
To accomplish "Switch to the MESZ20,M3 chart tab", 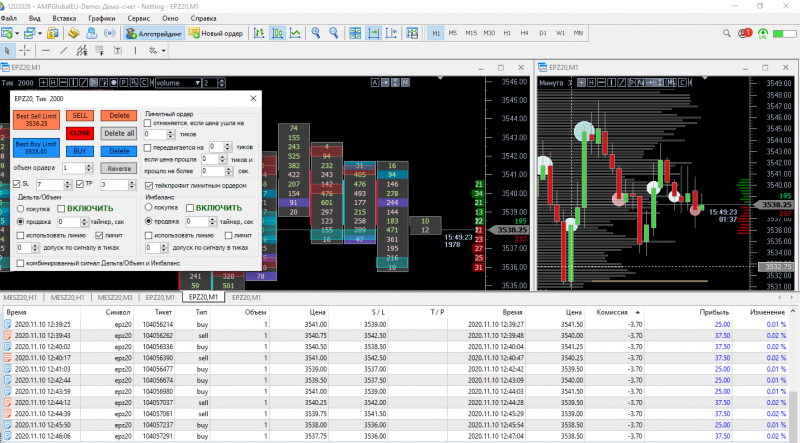I will [115, 297].
